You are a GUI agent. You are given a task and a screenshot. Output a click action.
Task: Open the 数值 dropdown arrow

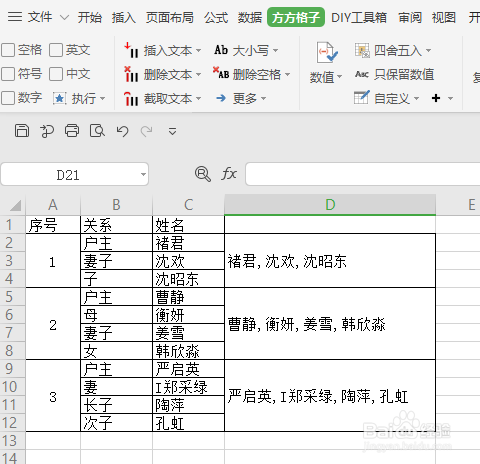[x=339, y=77]
